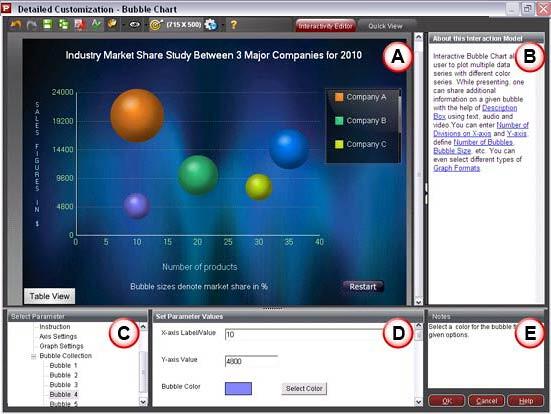
Task: Click the red PDF export icon
Action: click(80, 25)
